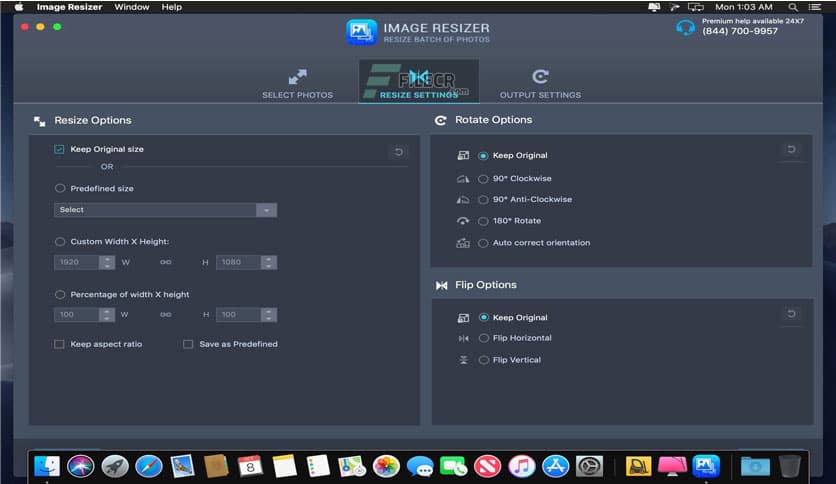Select 90° Anti-Clockwise rotation

pyautogui.click(x=483, y=199)
